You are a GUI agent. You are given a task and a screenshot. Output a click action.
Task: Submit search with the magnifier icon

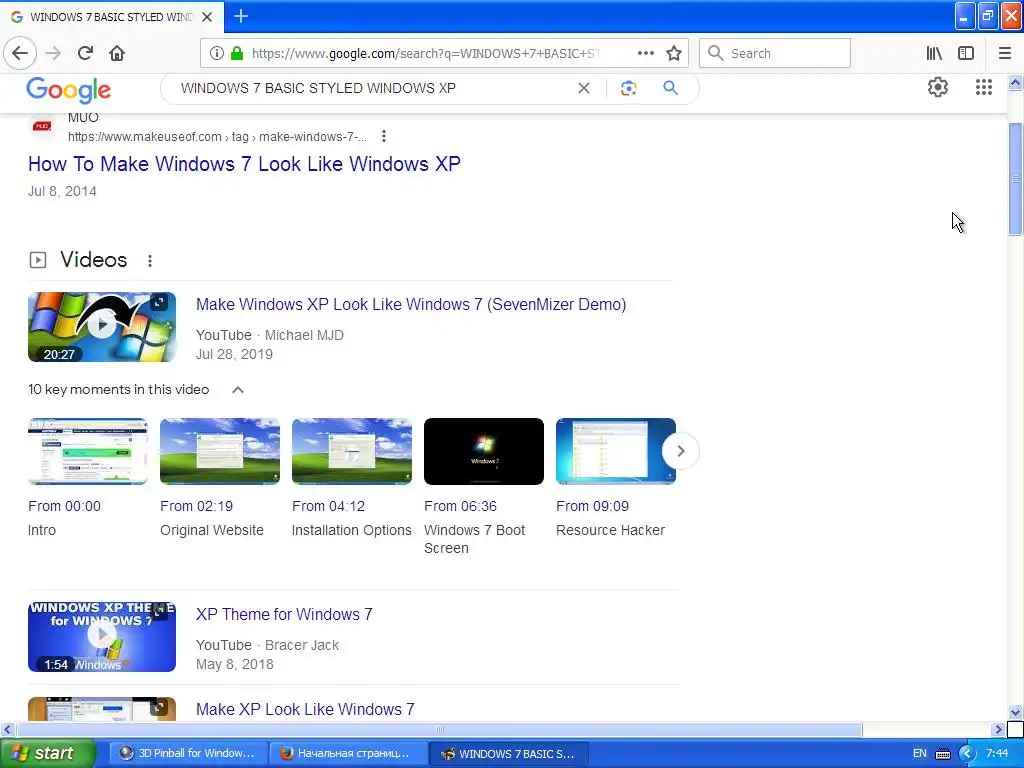pyautogui.click(x=670, y=88)
